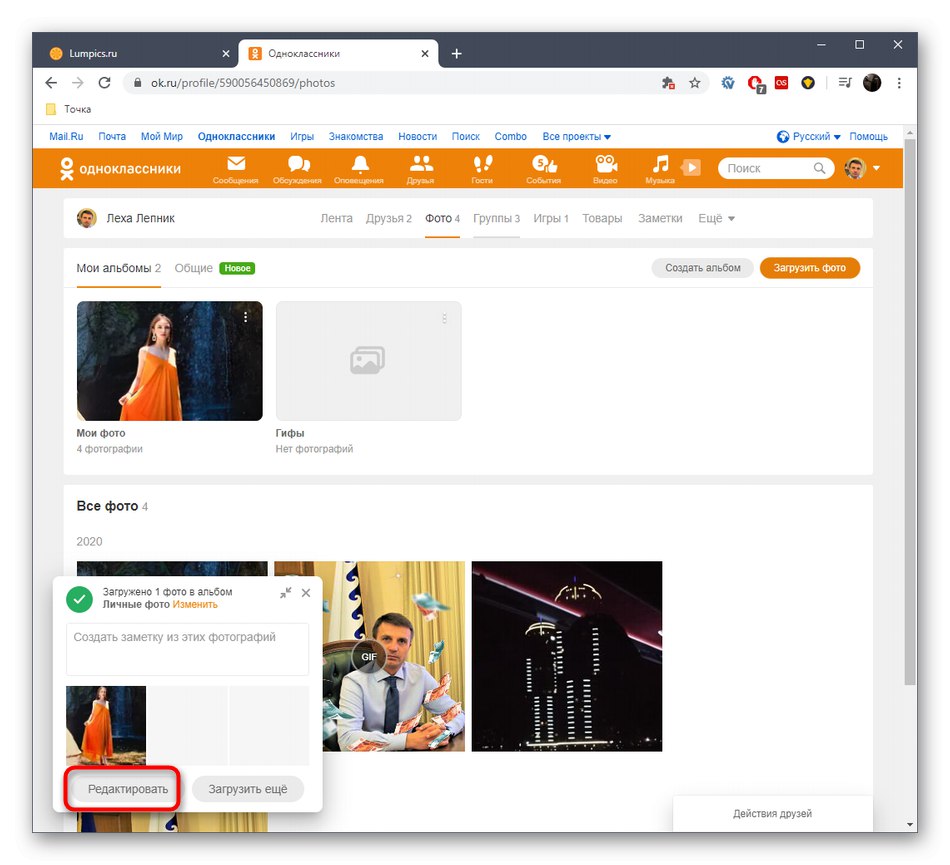950x865 pixels.
Task: Open the Обсуждения discussions icon
Action: click(297, 169)
